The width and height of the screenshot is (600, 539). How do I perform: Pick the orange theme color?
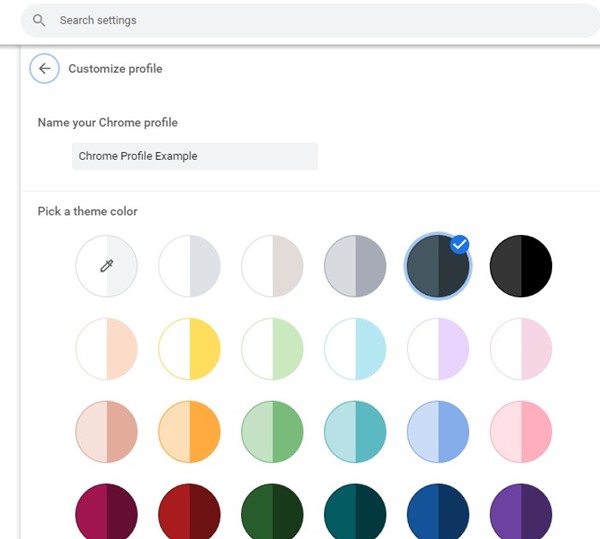[x=189, y=432]
